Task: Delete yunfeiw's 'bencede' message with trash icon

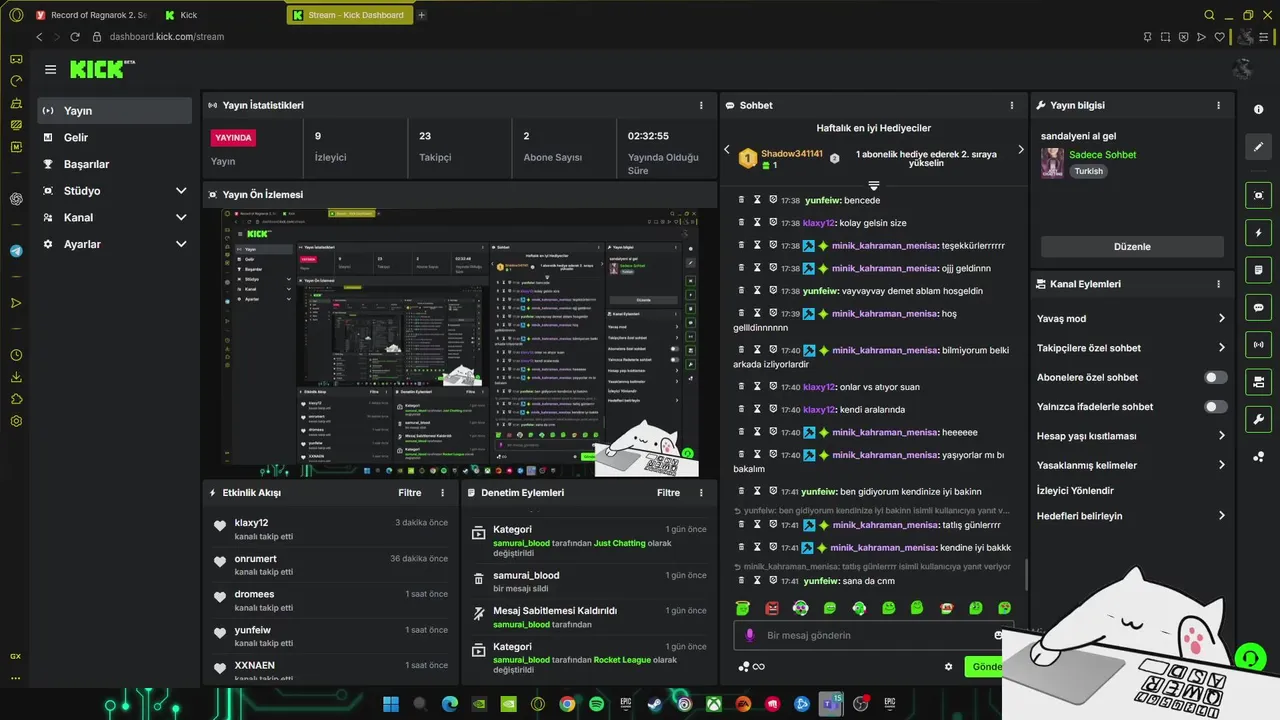Action: [x=741, y=200]
